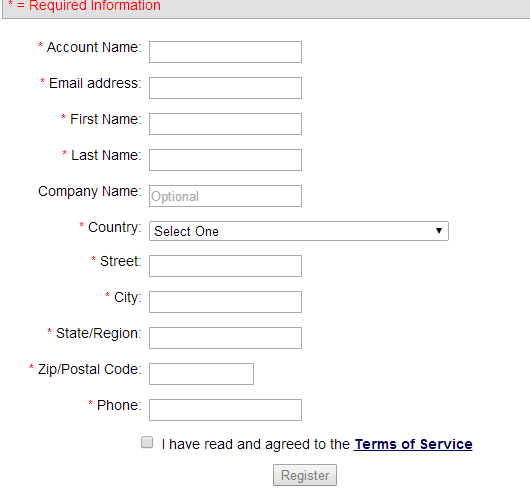Open the Country dropdown list
530x494 pixels.
(299, 231)
